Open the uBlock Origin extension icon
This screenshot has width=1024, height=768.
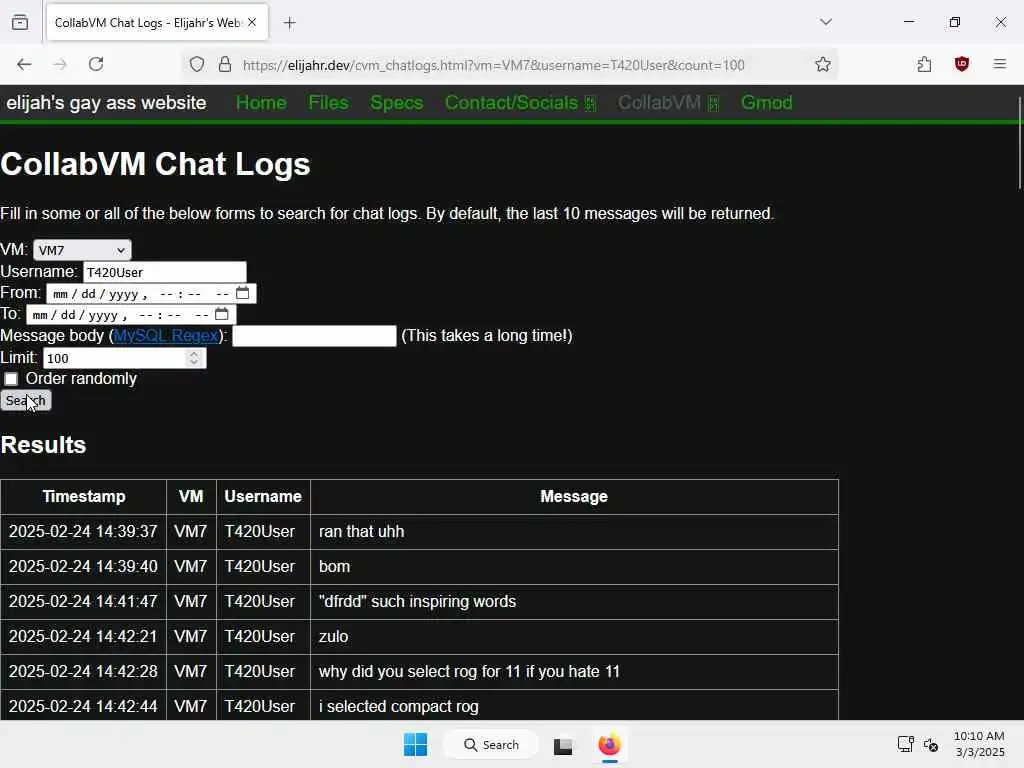(x=961, y=64)
